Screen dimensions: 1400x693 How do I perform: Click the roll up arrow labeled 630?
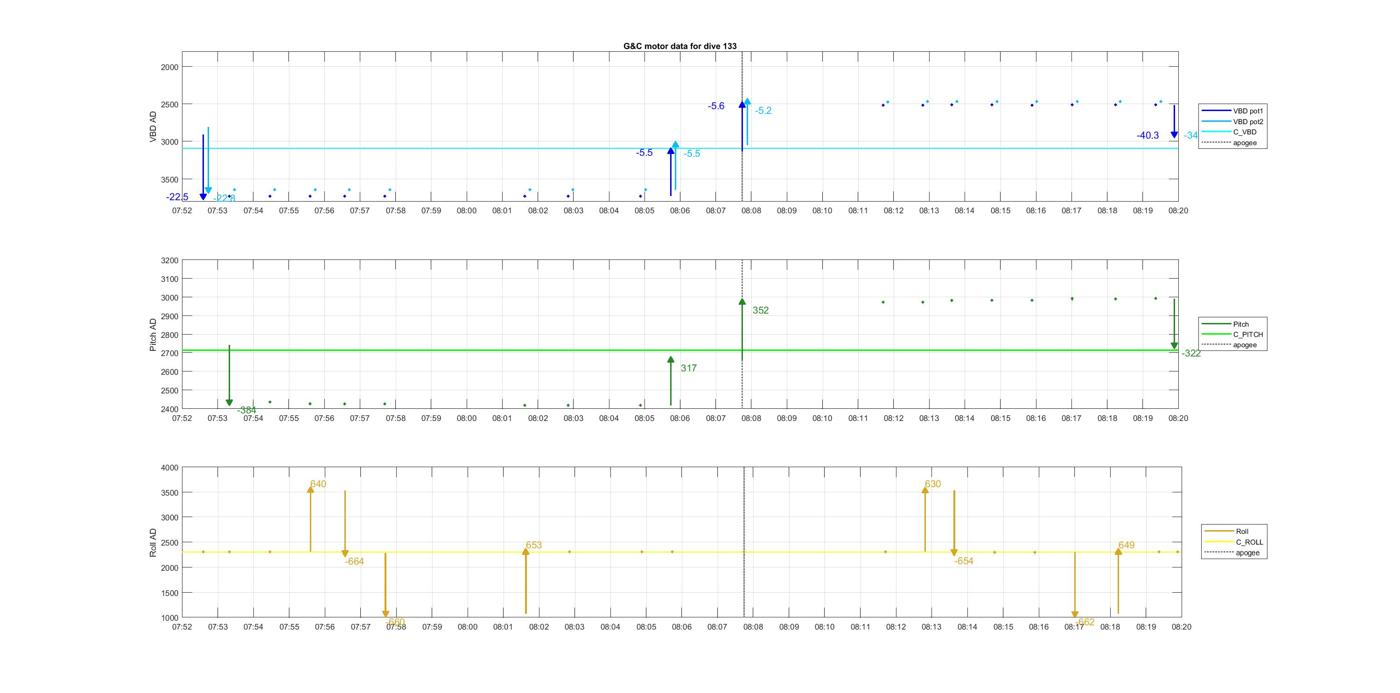[925, 518]
